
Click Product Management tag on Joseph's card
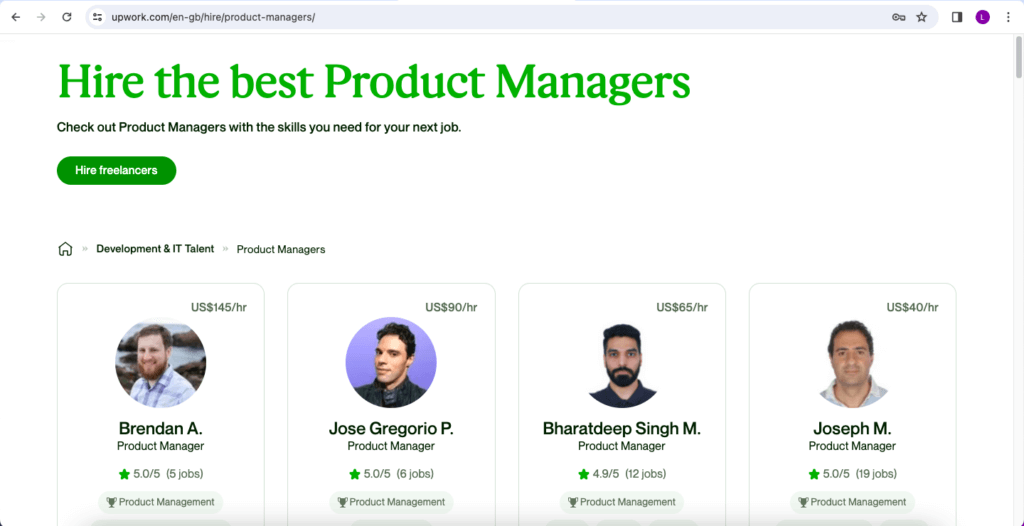852,502
